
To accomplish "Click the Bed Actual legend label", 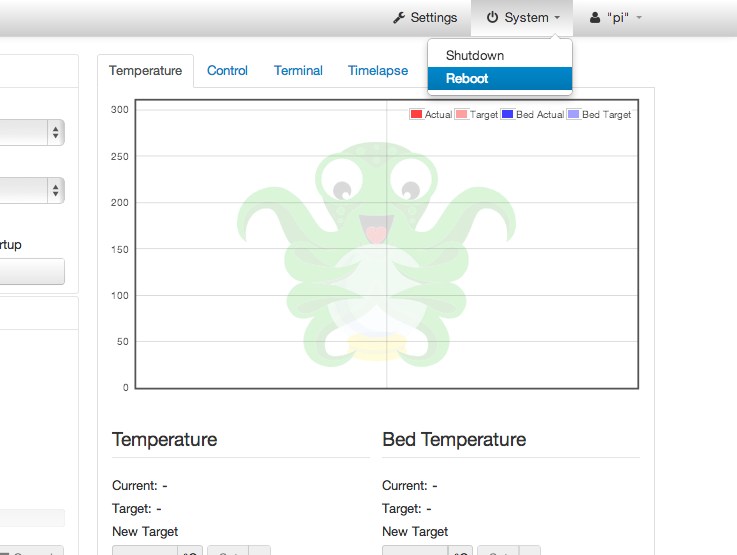I will point(540,115).
